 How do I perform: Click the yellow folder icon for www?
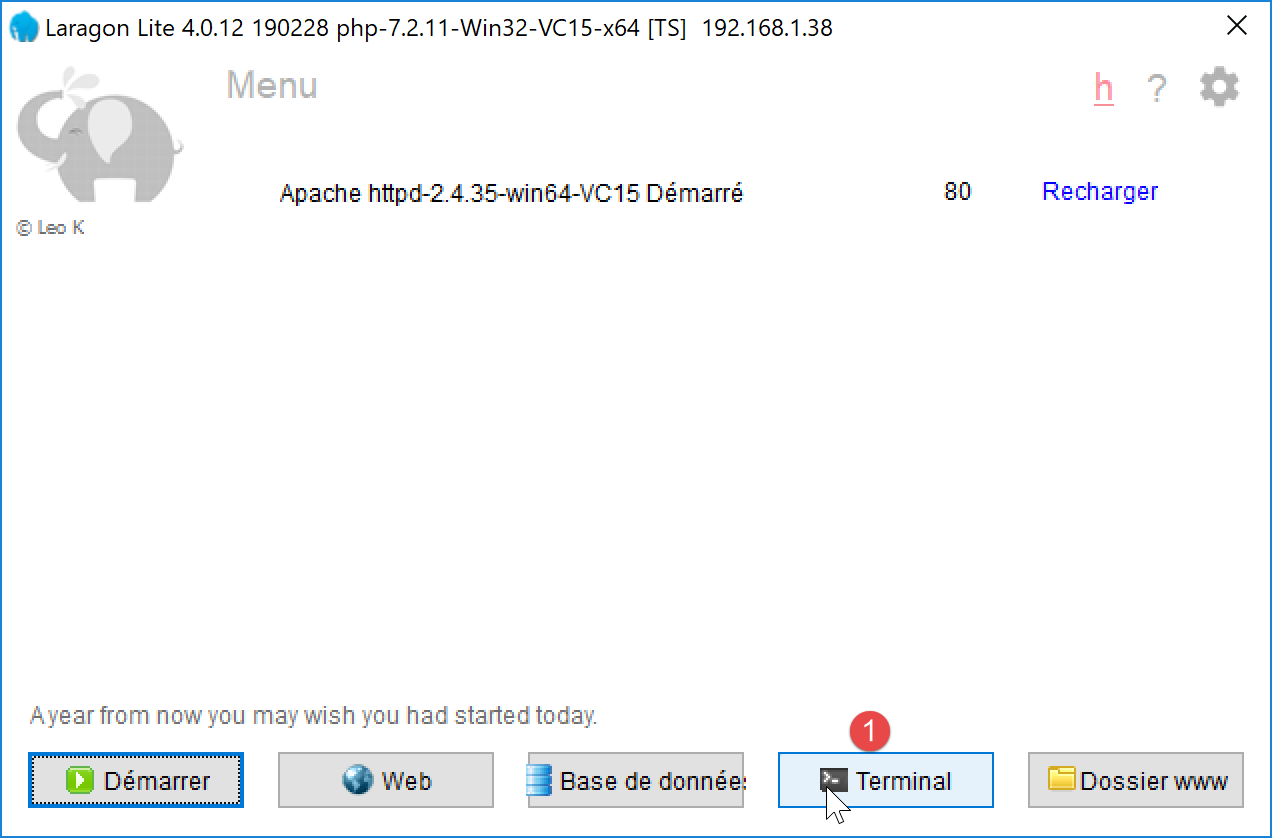coord(1062,779)
